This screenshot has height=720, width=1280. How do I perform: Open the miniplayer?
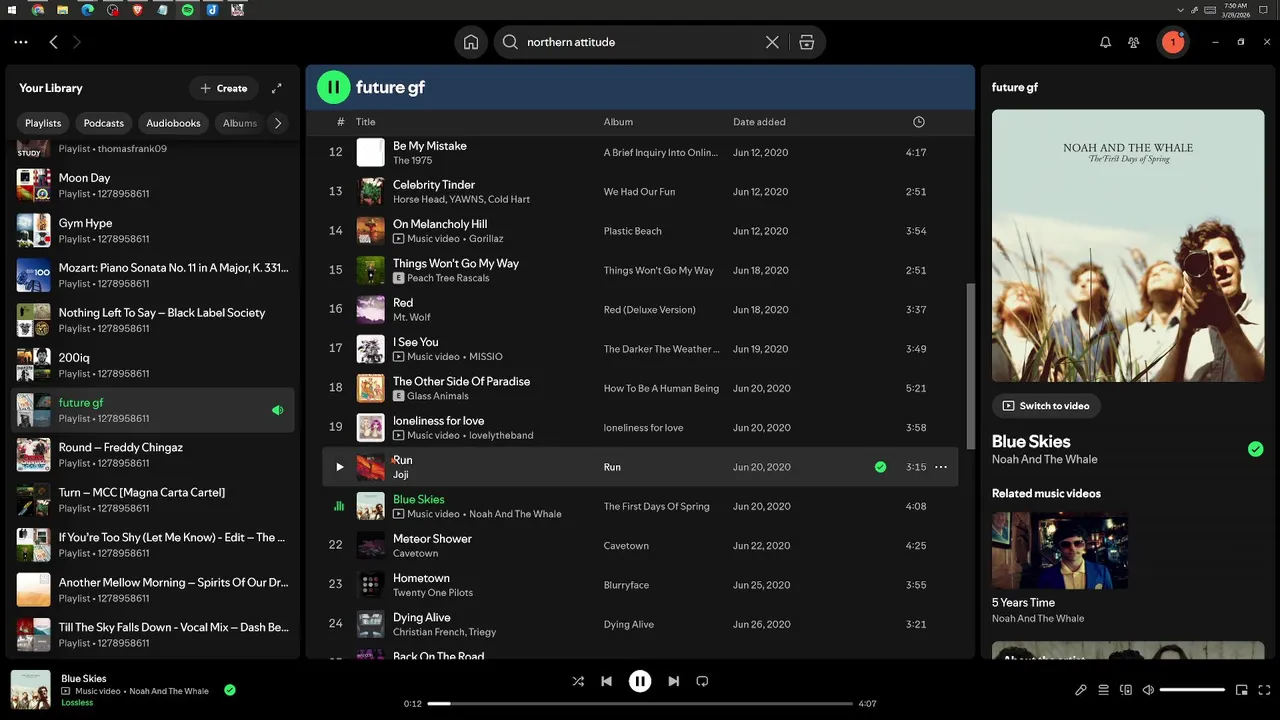tap(1242, 690)
